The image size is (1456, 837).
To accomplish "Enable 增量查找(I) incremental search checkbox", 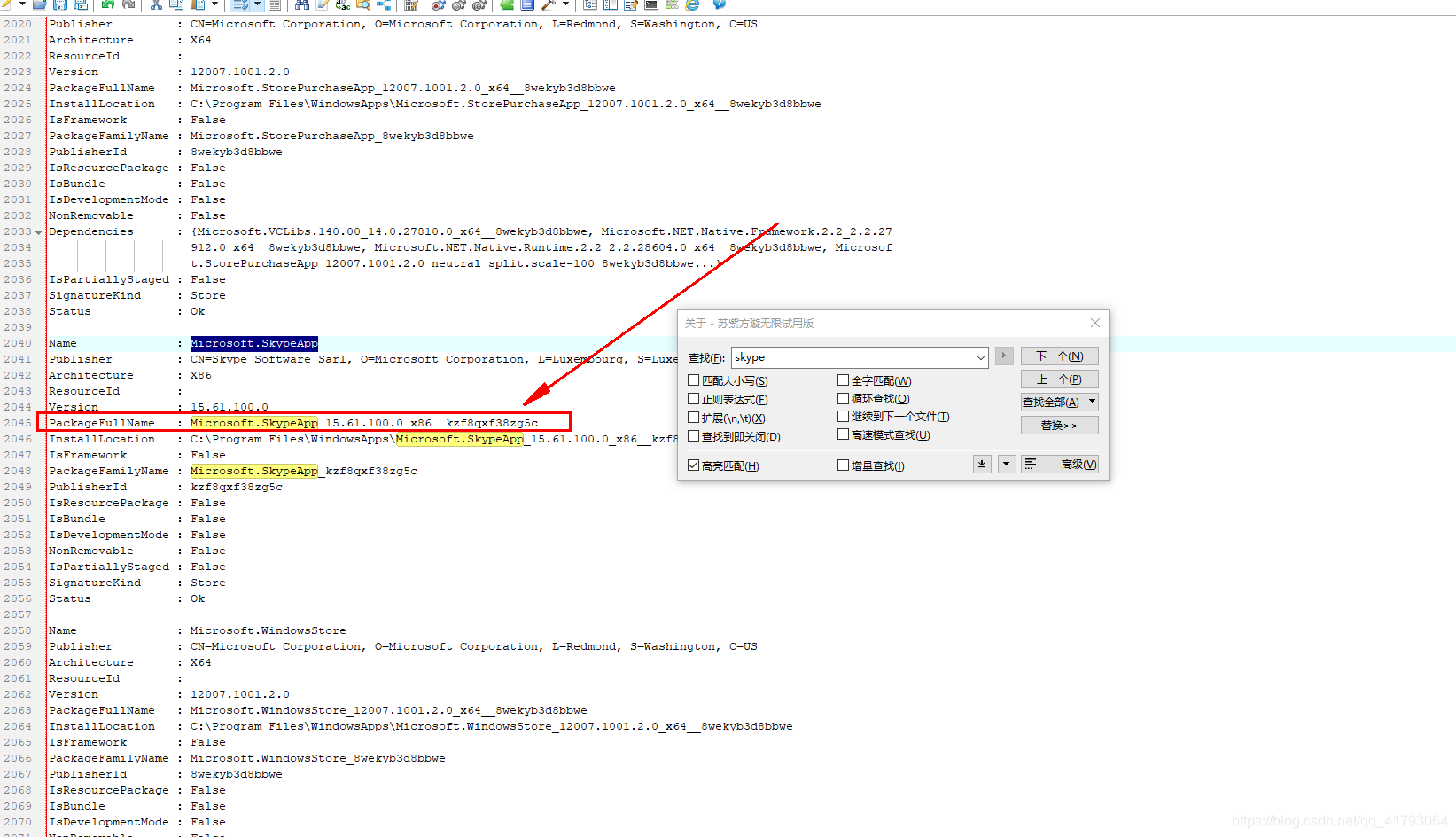I will tap(844, 465).
